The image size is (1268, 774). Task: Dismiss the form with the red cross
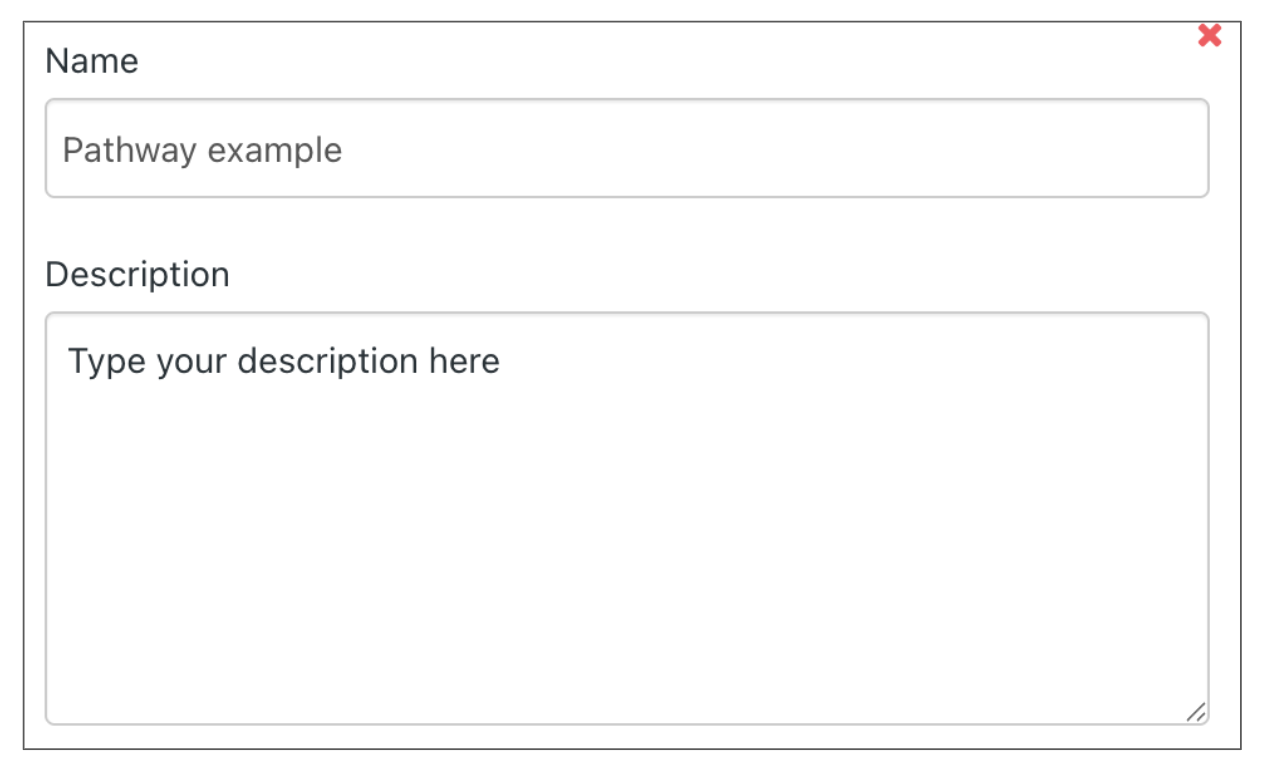click(1209, 36)
